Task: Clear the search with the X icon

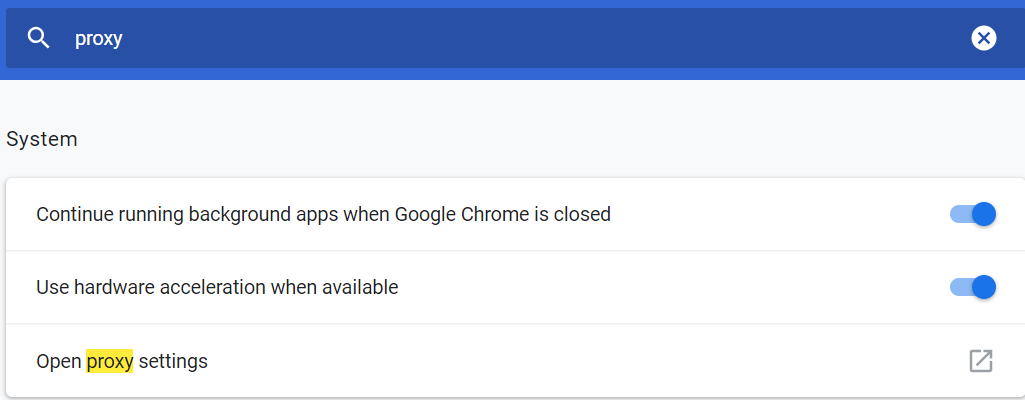Action: pos(984,39)
